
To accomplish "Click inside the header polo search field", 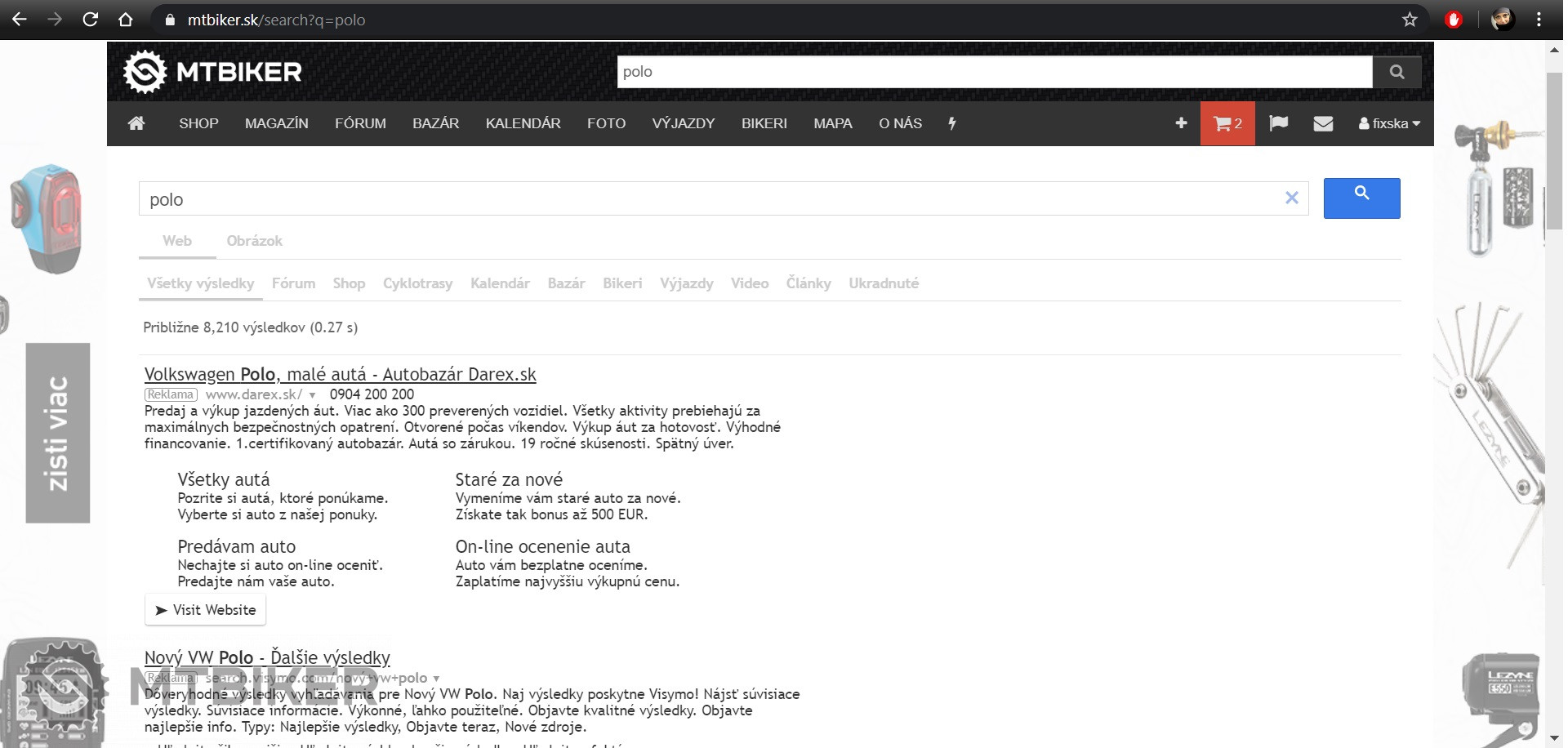I will [993, 72].
